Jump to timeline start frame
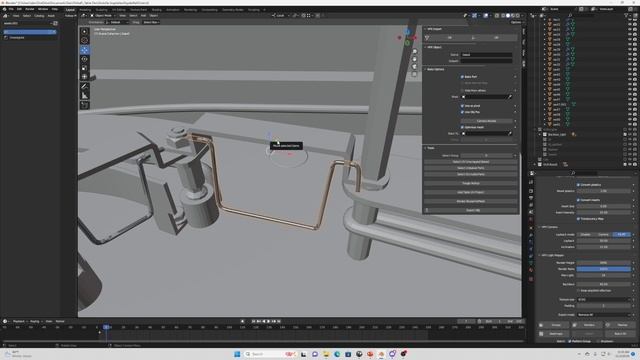This screenshot has width=640, height=360. click(253, 321)
